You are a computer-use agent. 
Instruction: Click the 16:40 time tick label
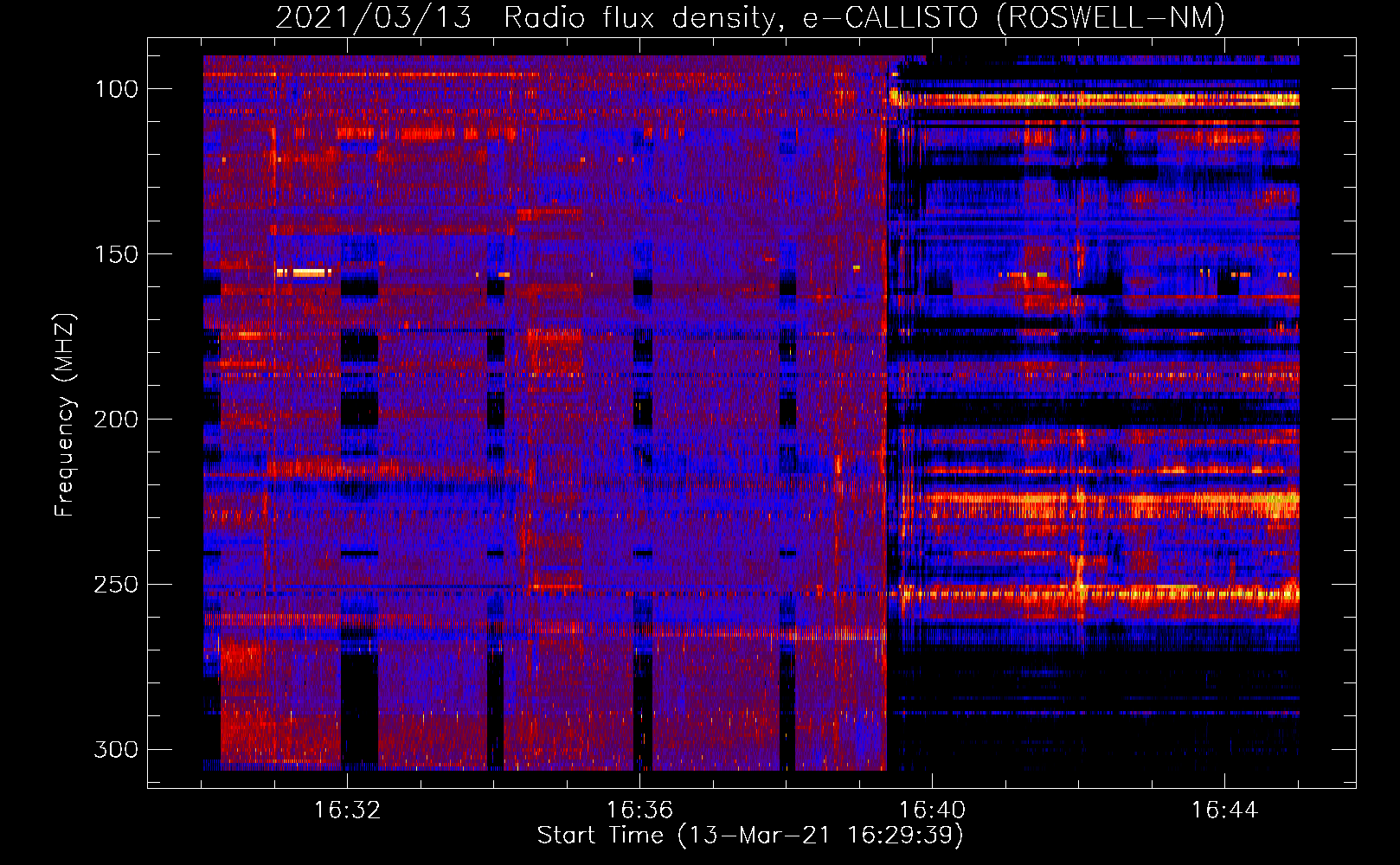tap(932, 811)
